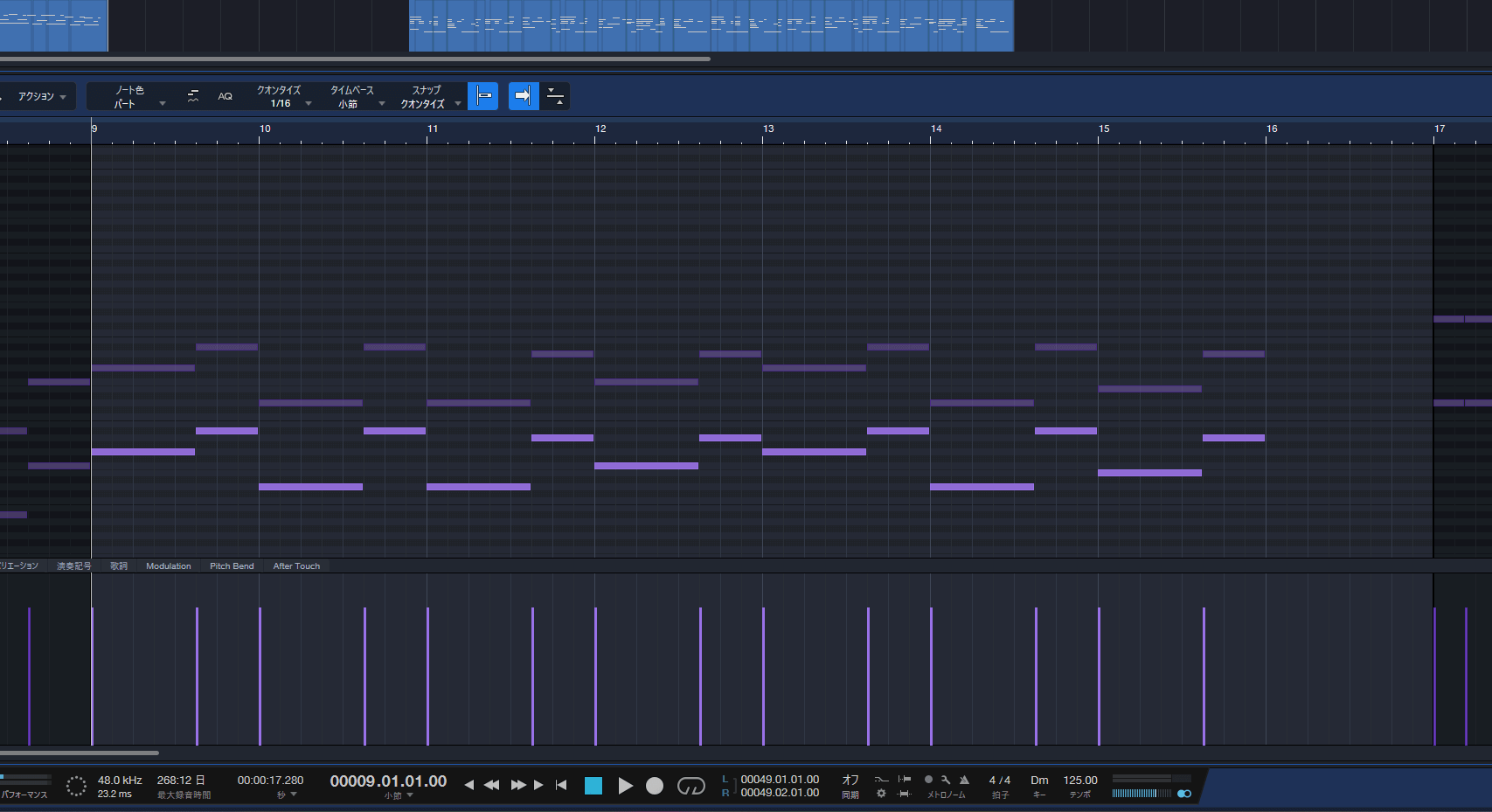This screenshot has height=812, width=1492.
Task: Open record settings gear icon in transport
Action: (882, 794)
